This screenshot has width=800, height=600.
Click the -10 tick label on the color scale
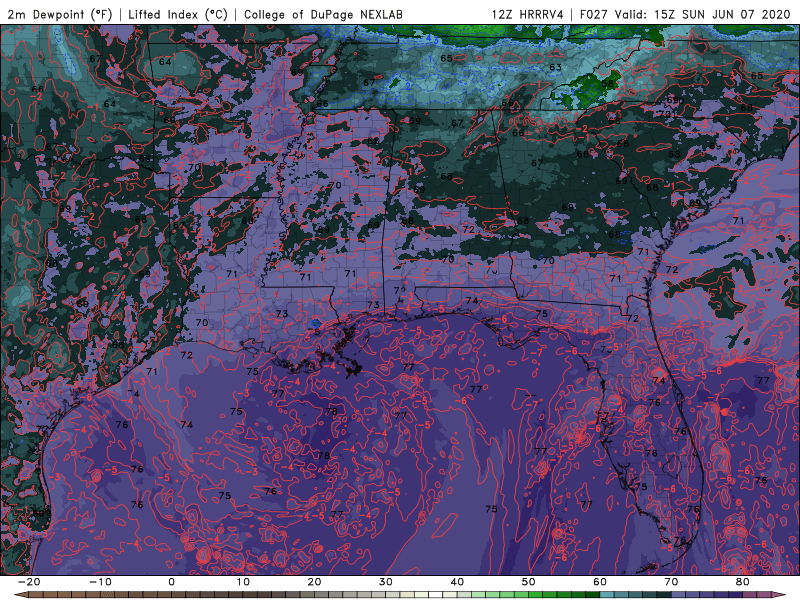coord(100,582)
